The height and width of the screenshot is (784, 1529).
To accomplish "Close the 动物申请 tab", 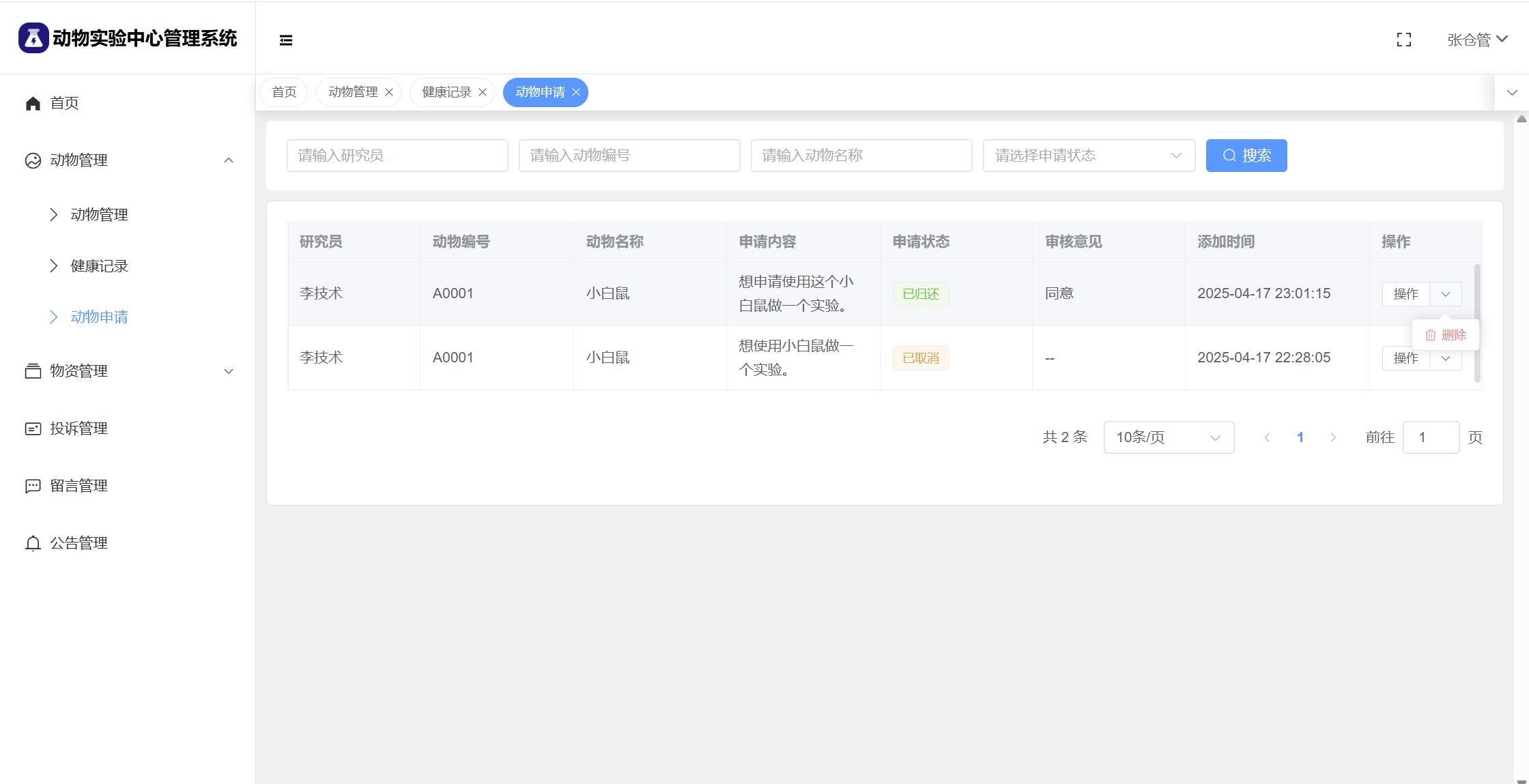I will pos(576,92).
